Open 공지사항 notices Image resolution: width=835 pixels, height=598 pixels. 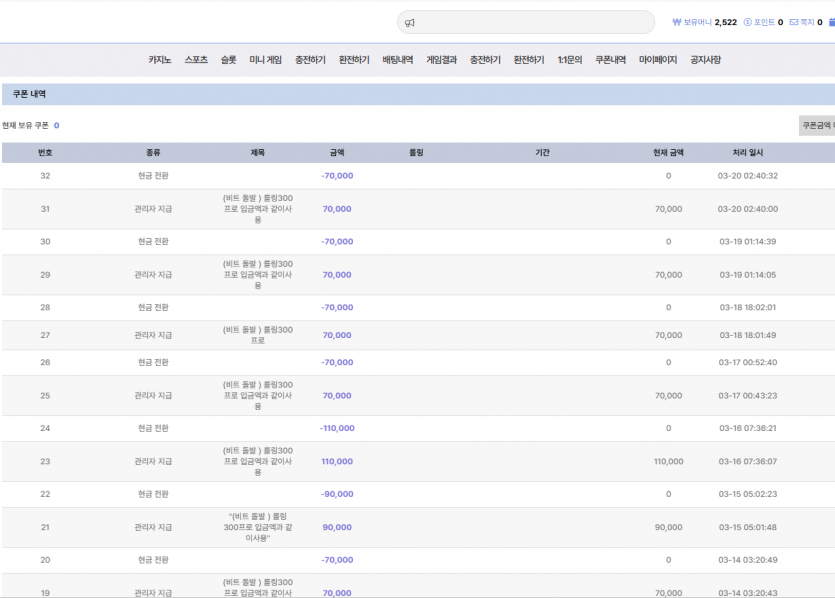click(706, 60)
